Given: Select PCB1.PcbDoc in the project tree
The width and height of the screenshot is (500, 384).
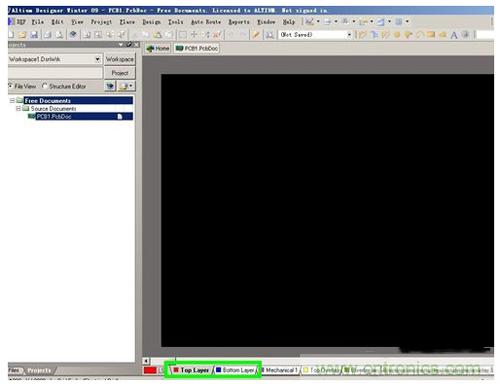Looking at the screenshot, I should pos(54,116).
